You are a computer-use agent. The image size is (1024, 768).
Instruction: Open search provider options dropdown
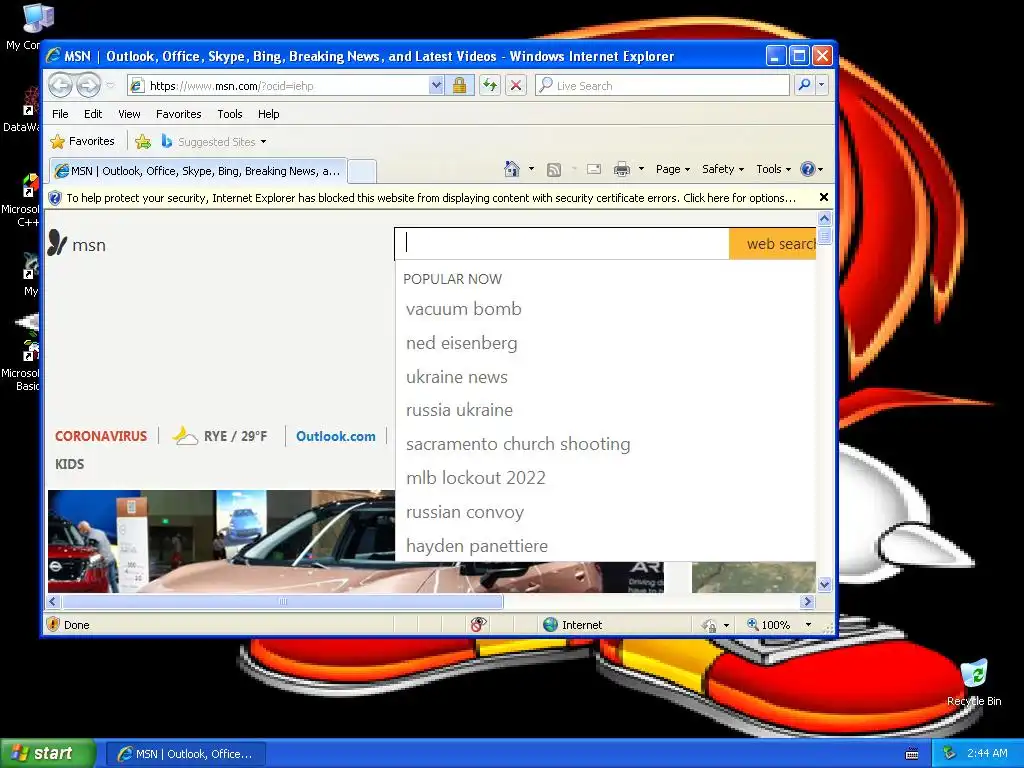click(822, 85)
